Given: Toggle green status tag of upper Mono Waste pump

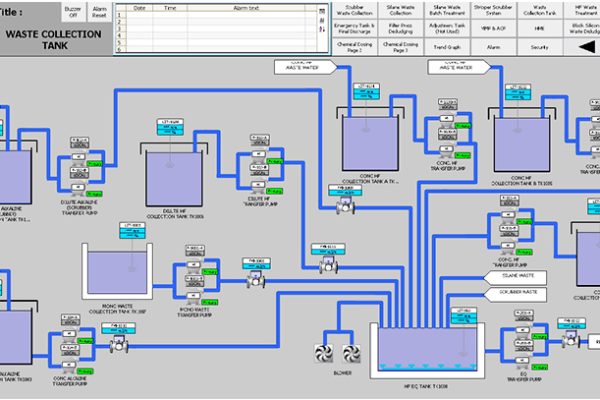Looking at the screenshot, I should coord(210,272).
